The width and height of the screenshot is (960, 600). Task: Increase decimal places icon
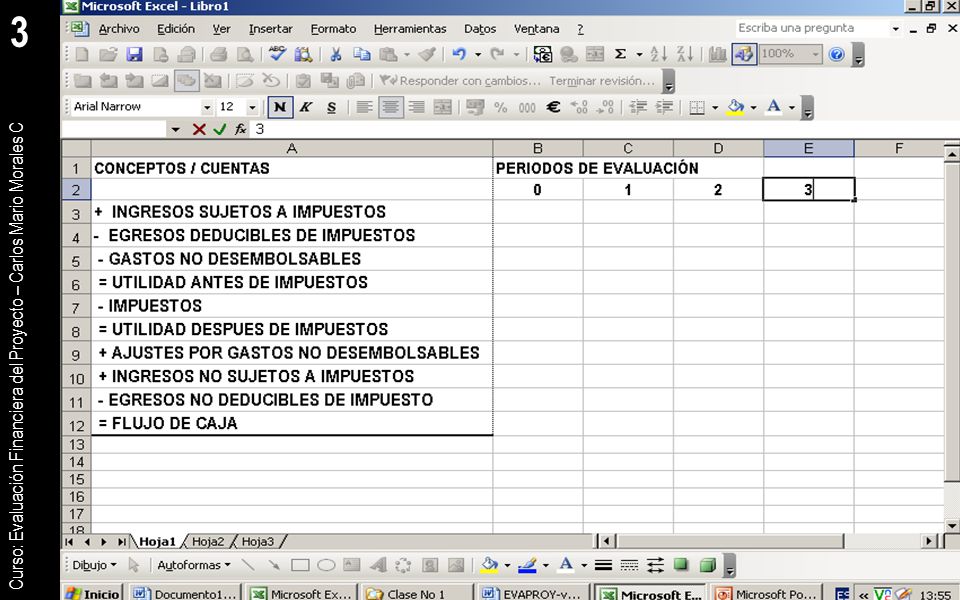click(x=579, y=107)
